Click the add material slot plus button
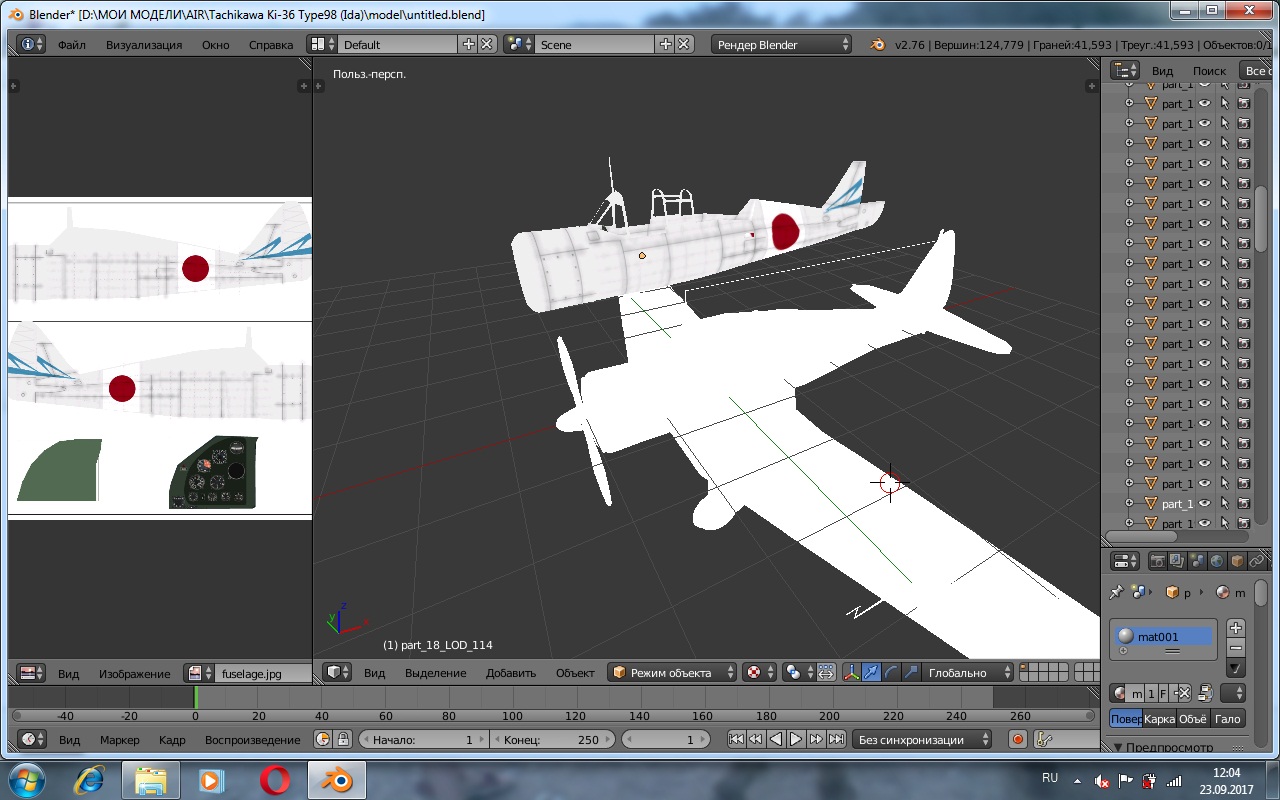Screen dimensions: 1280x800 (x=1236, y=628)
